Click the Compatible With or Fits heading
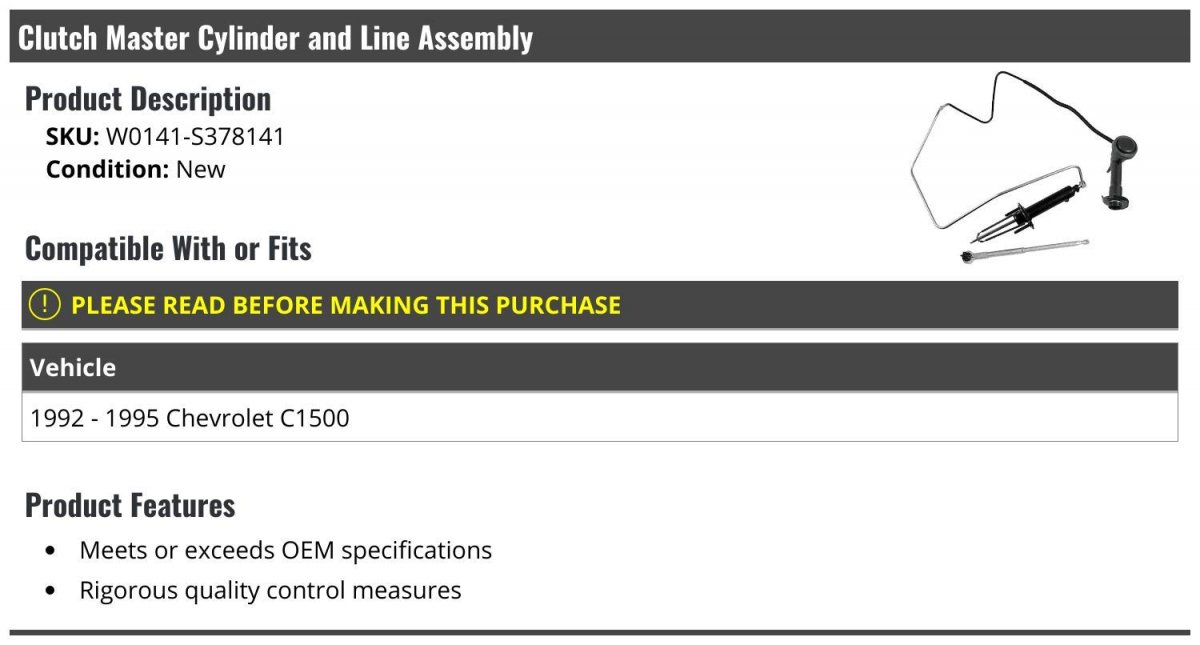The height and width of the screenshot is (645, 1200). click(168, 248)
